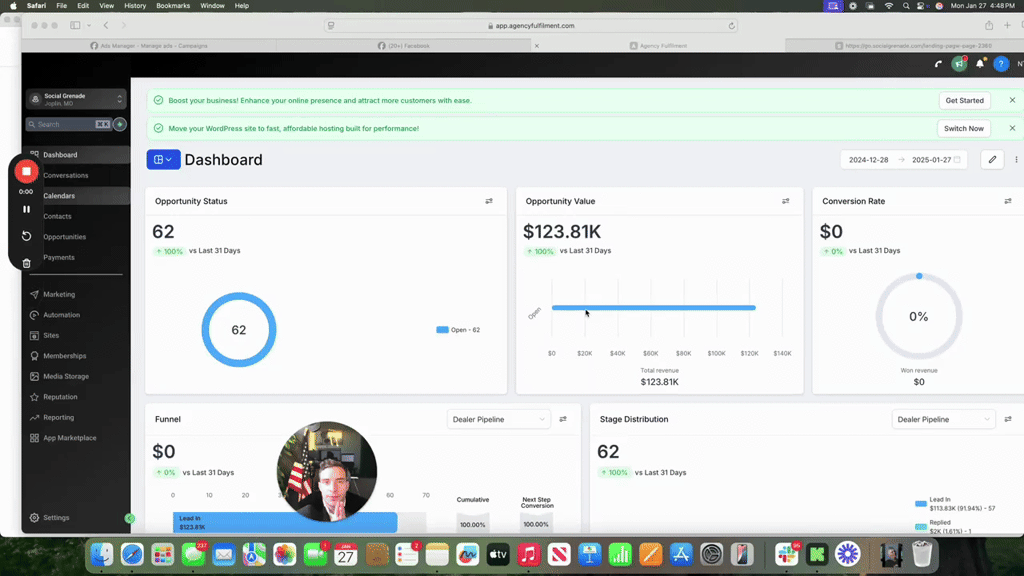Click the Reporting chart icon
1024x576 pixels.
pos(34,417)
